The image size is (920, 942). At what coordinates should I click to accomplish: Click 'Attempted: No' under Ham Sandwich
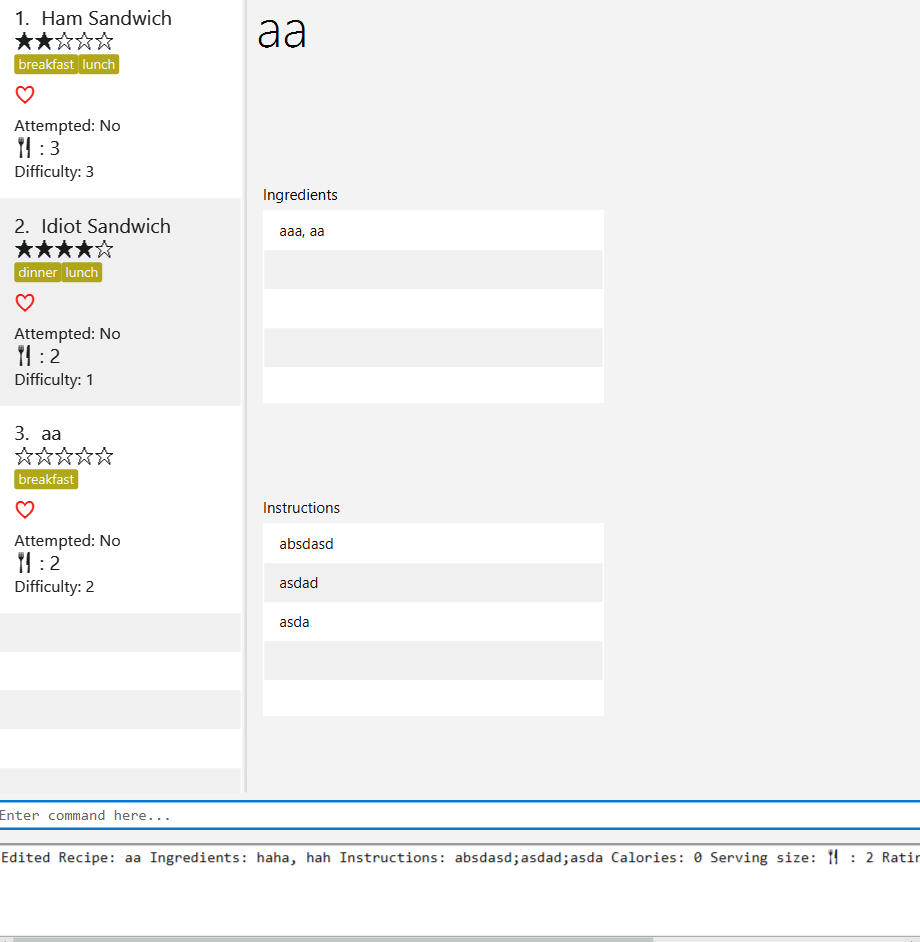(x=67, y=126)
